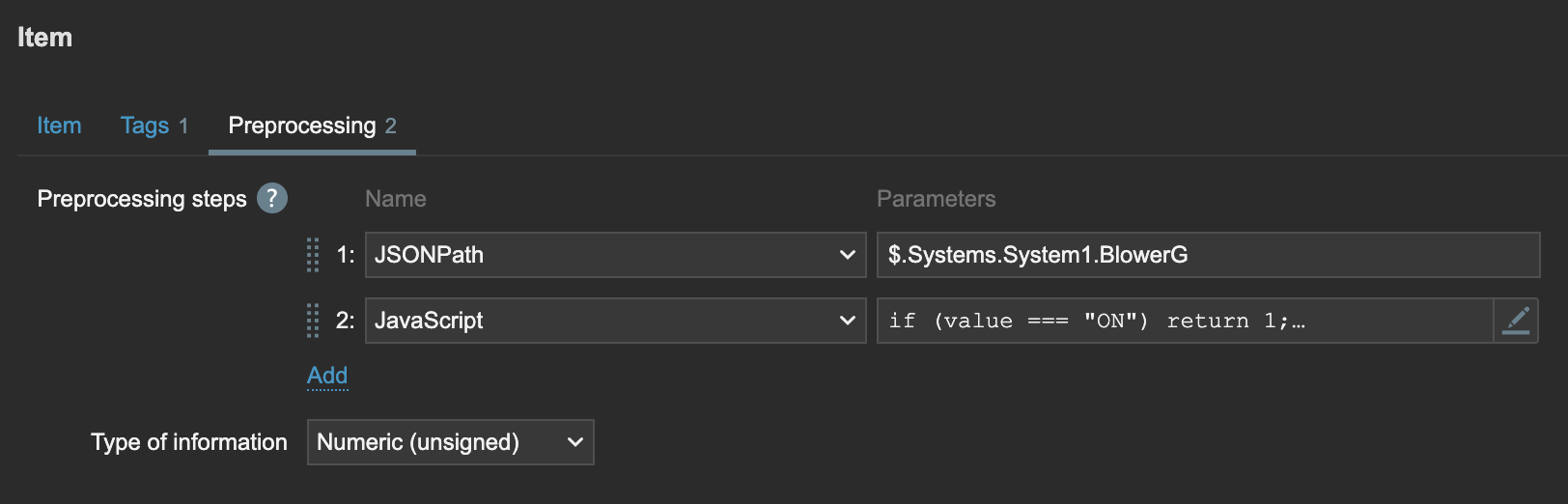The image size is (1568, 504).
Task: Click the Type of information label
Action: (189, 442)
